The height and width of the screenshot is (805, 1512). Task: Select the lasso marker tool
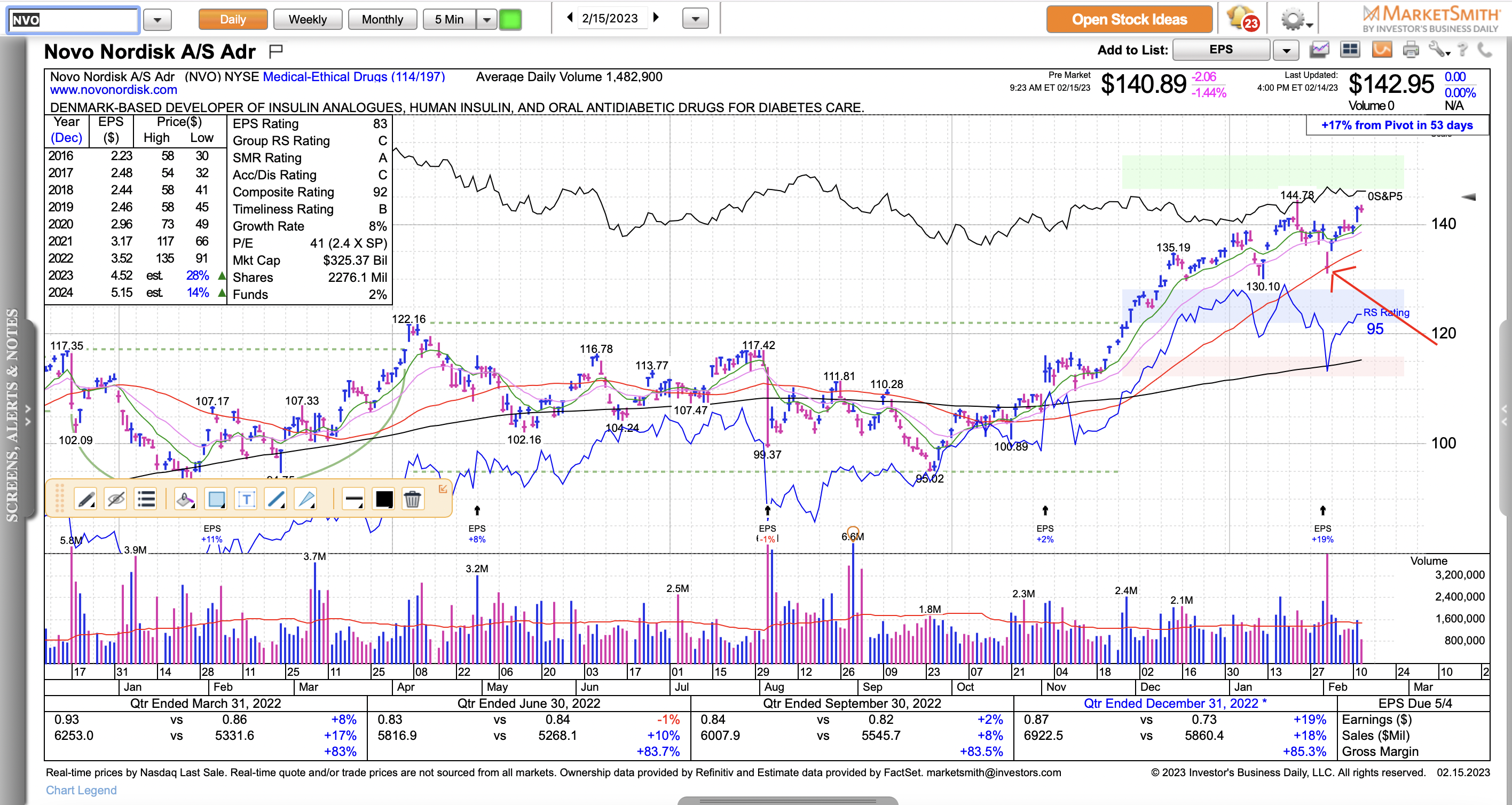point(185,499)
